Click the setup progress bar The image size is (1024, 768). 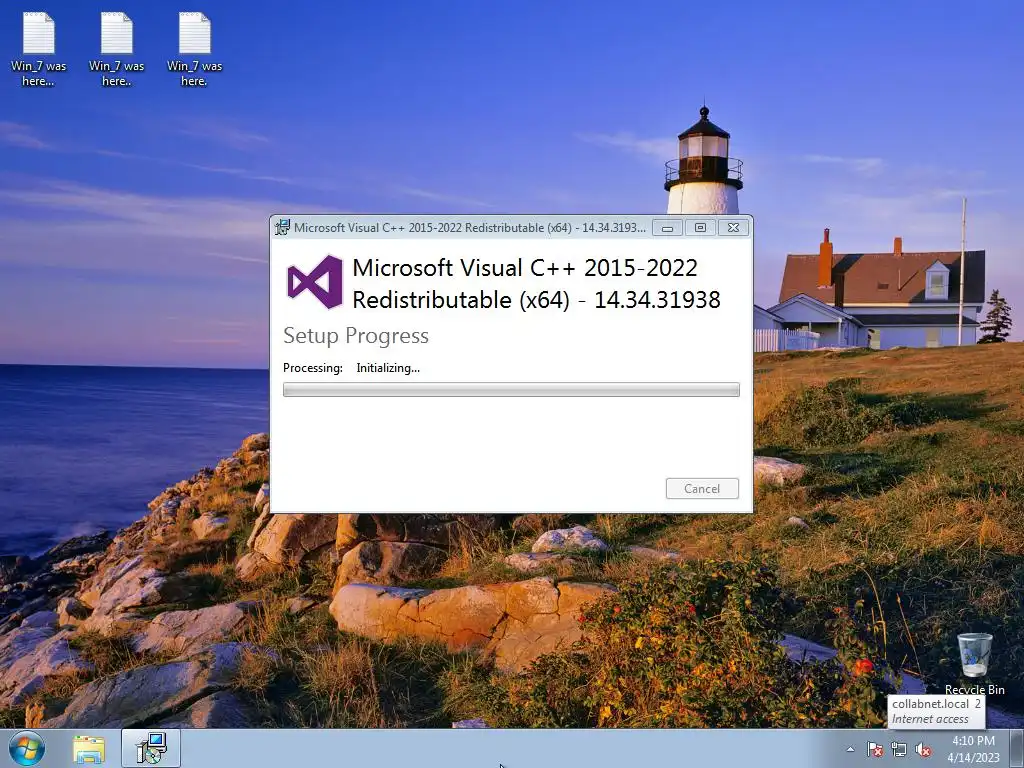pyautogui.click(x=511, y=390)
